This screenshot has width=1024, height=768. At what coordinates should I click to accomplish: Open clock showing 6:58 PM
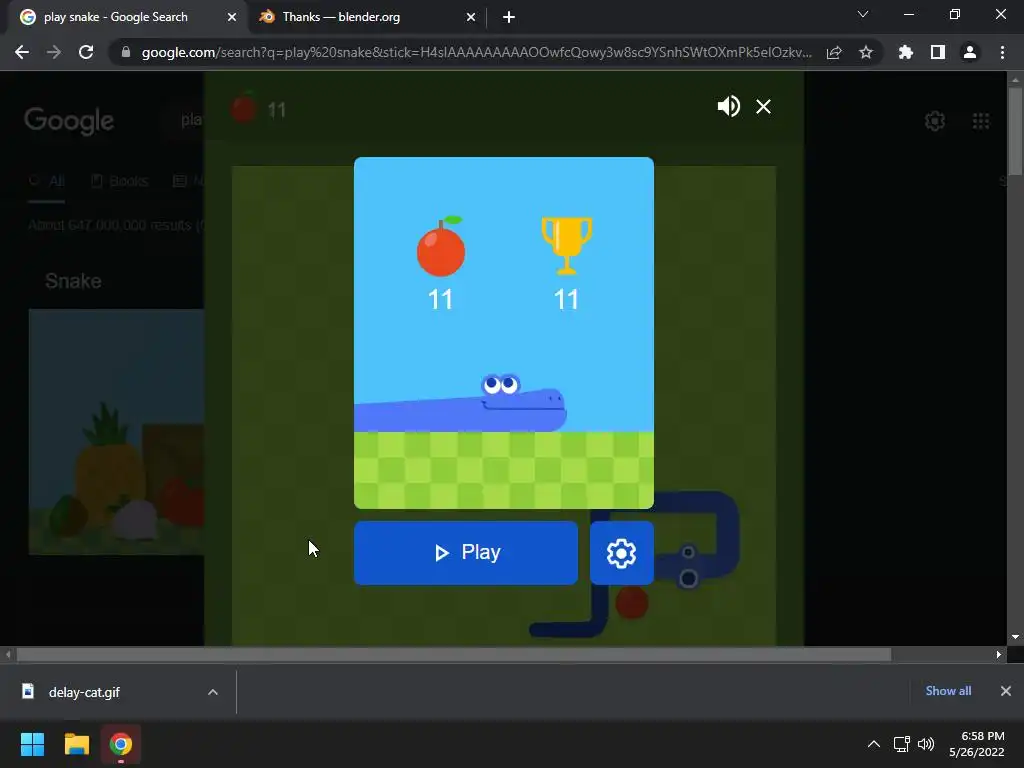click(976, 744)
